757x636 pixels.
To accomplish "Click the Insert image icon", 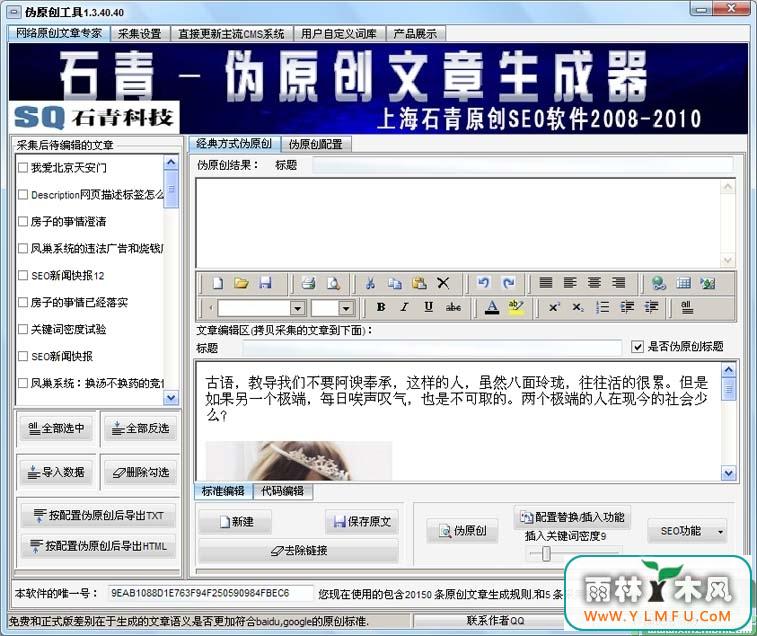I will pyautogui.click(x=708, y=283).
